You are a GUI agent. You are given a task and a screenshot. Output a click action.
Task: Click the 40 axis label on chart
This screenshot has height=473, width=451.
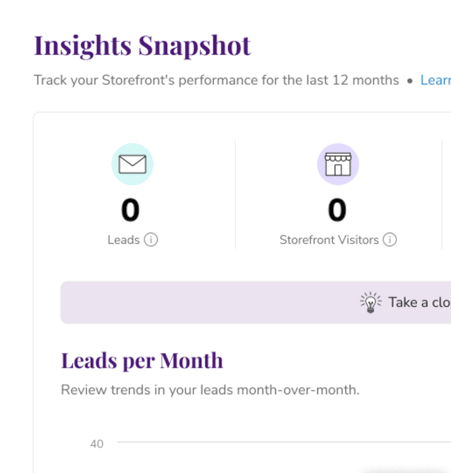point(97,444)
